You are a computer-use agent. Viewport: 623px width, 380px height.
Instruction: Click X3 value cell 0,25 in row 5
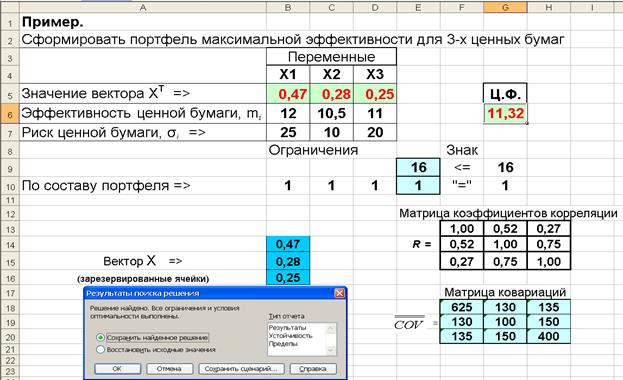coord(375,94)
